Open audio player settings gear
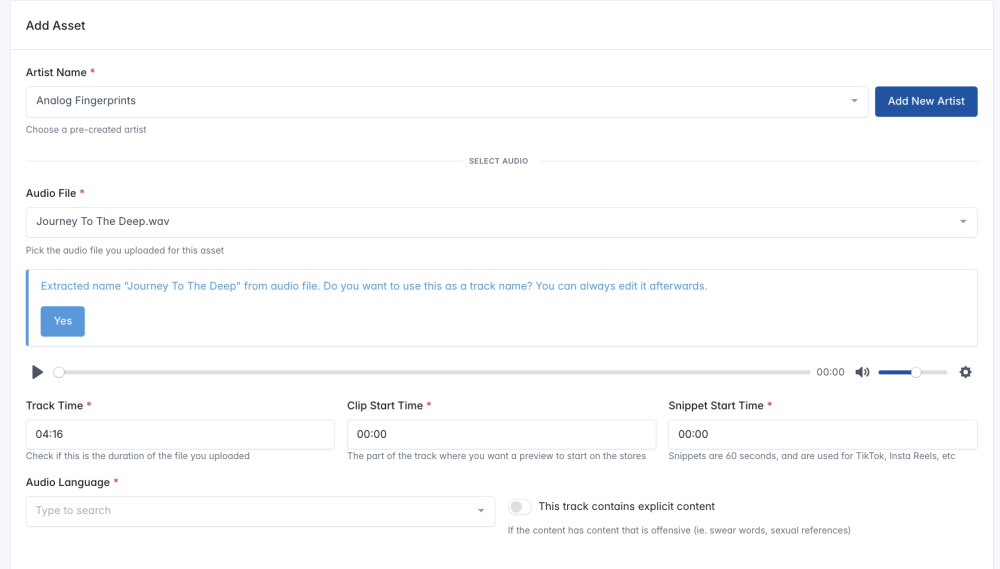The image size is (1000, 569). [x=965, y=372]
